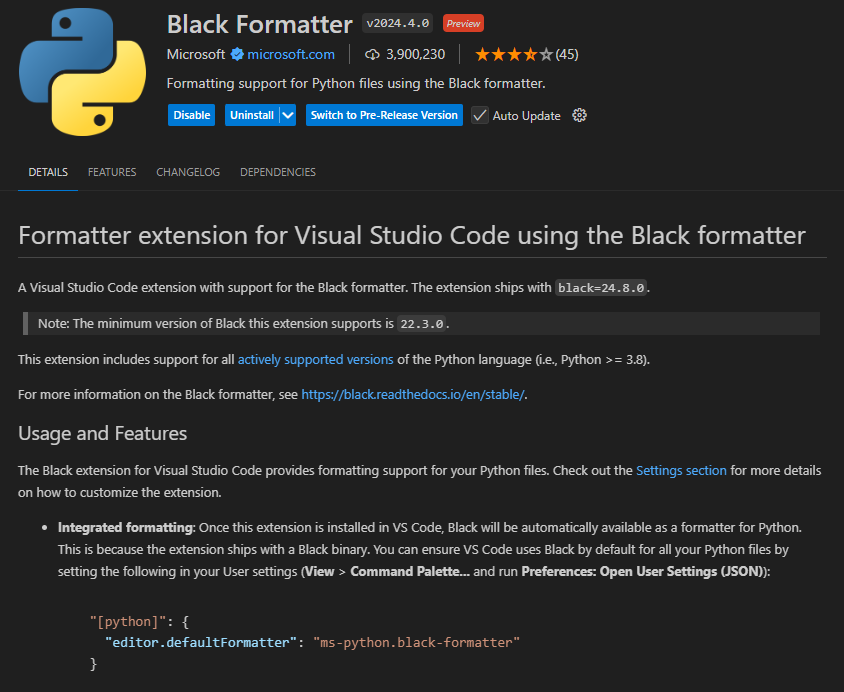This screenshot has height=692, width=844.
Task: Open the extension settings gear icon
Action: pos(579,115)
